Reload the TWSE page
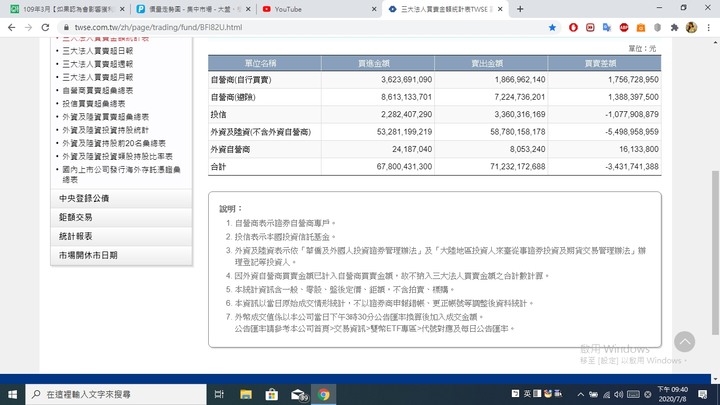The width and height of the screenshot is (720, 405). coord(45,28)
